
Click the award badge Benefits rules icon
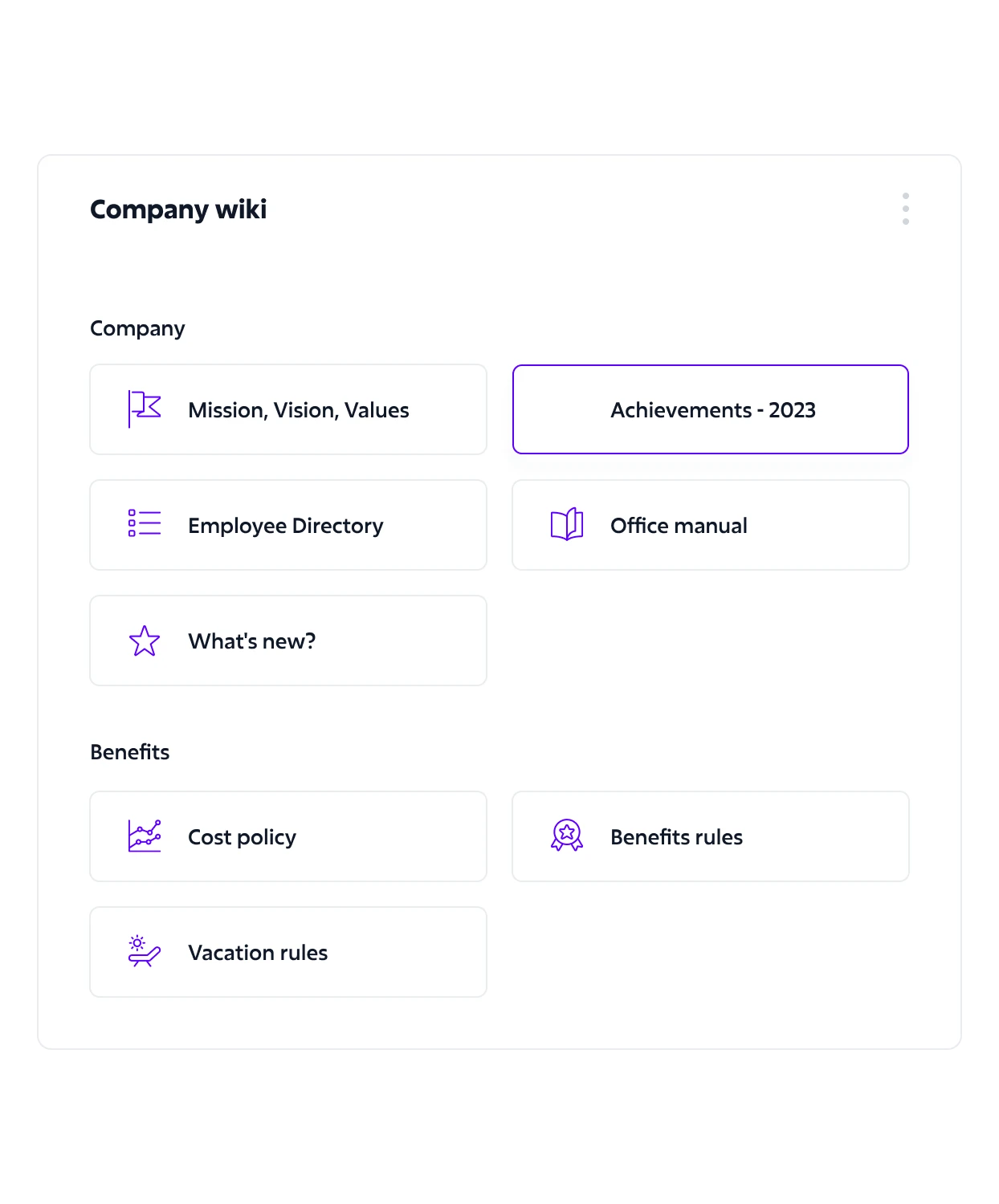tap(567, 836)
